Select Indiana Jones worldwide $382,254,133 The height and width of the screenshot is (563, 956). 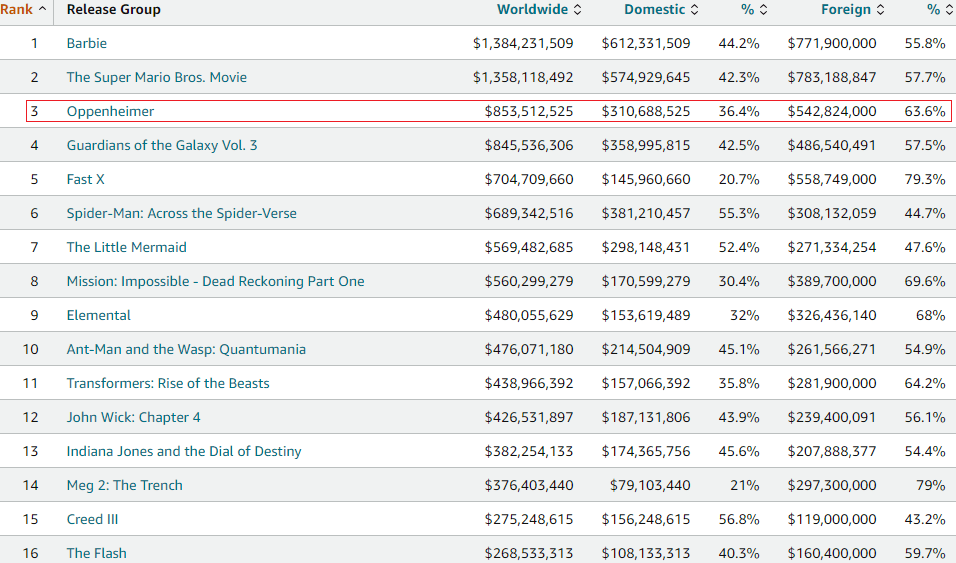point(529,451)
